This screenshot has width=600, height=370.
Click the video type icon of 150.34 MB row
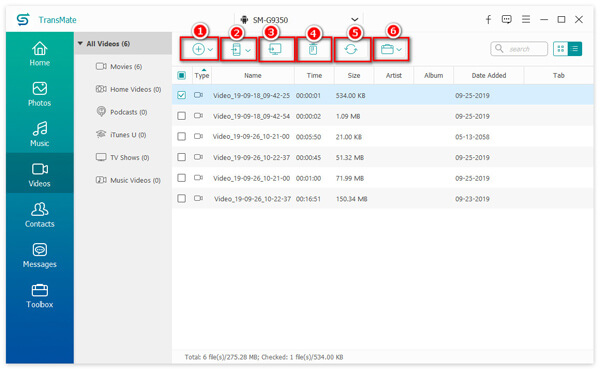click(x=198, y=198)
